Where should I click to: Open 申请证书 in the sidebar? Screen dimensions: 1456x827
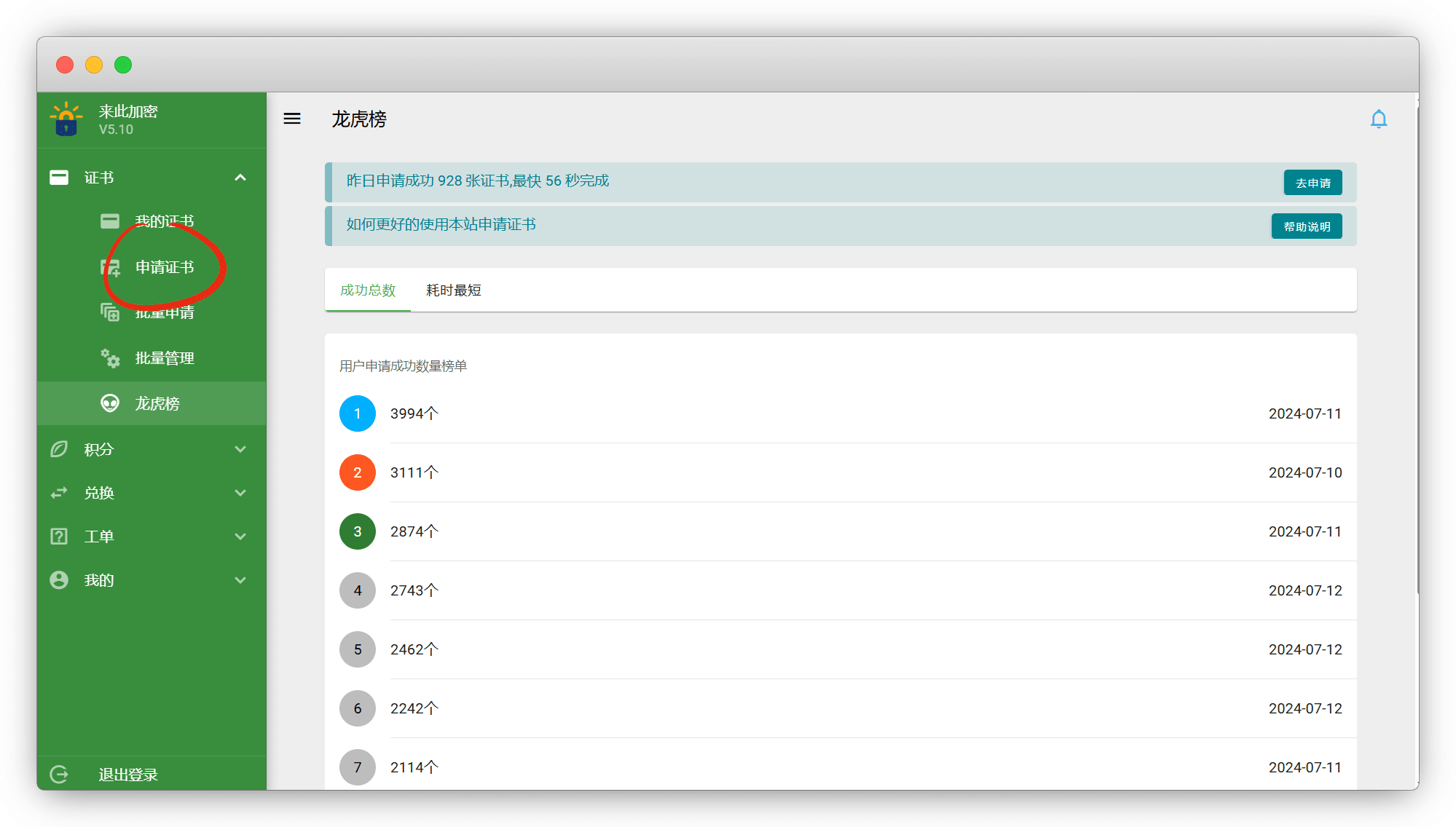pyautogui.click(x=164, y=267)
